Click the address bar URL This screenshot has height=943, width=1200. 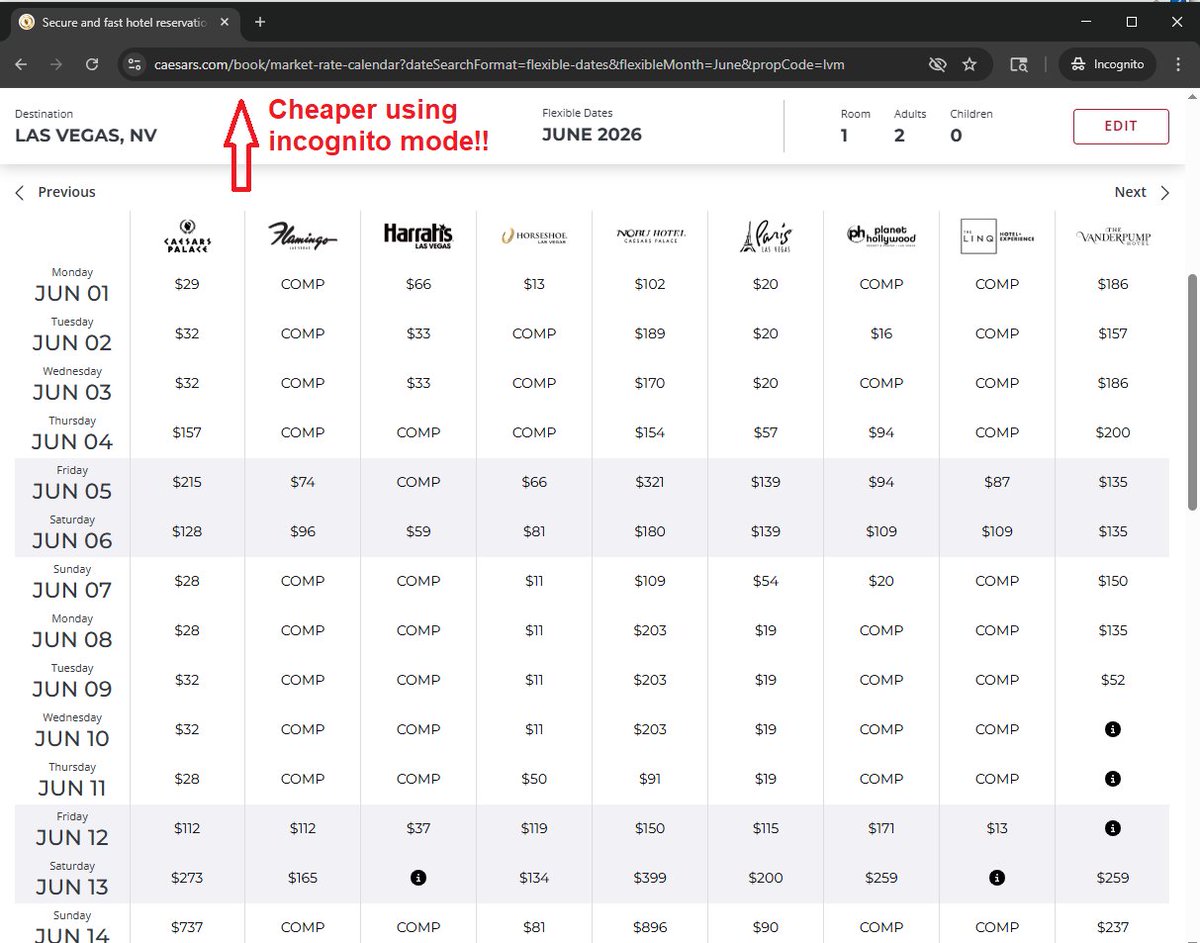pos(499,64)
